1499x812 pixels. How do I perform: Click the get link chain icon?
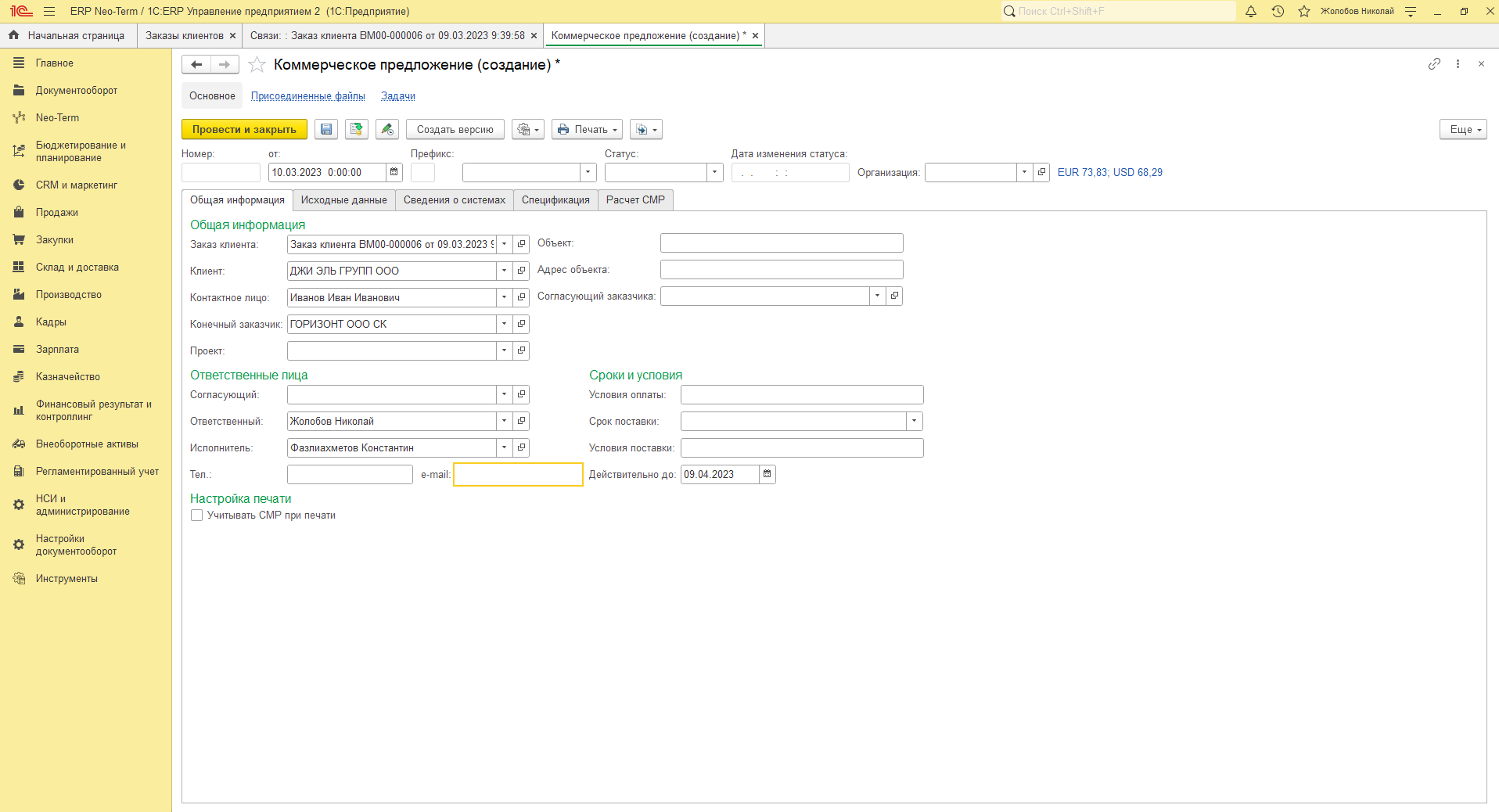[x=1434, y=64]
